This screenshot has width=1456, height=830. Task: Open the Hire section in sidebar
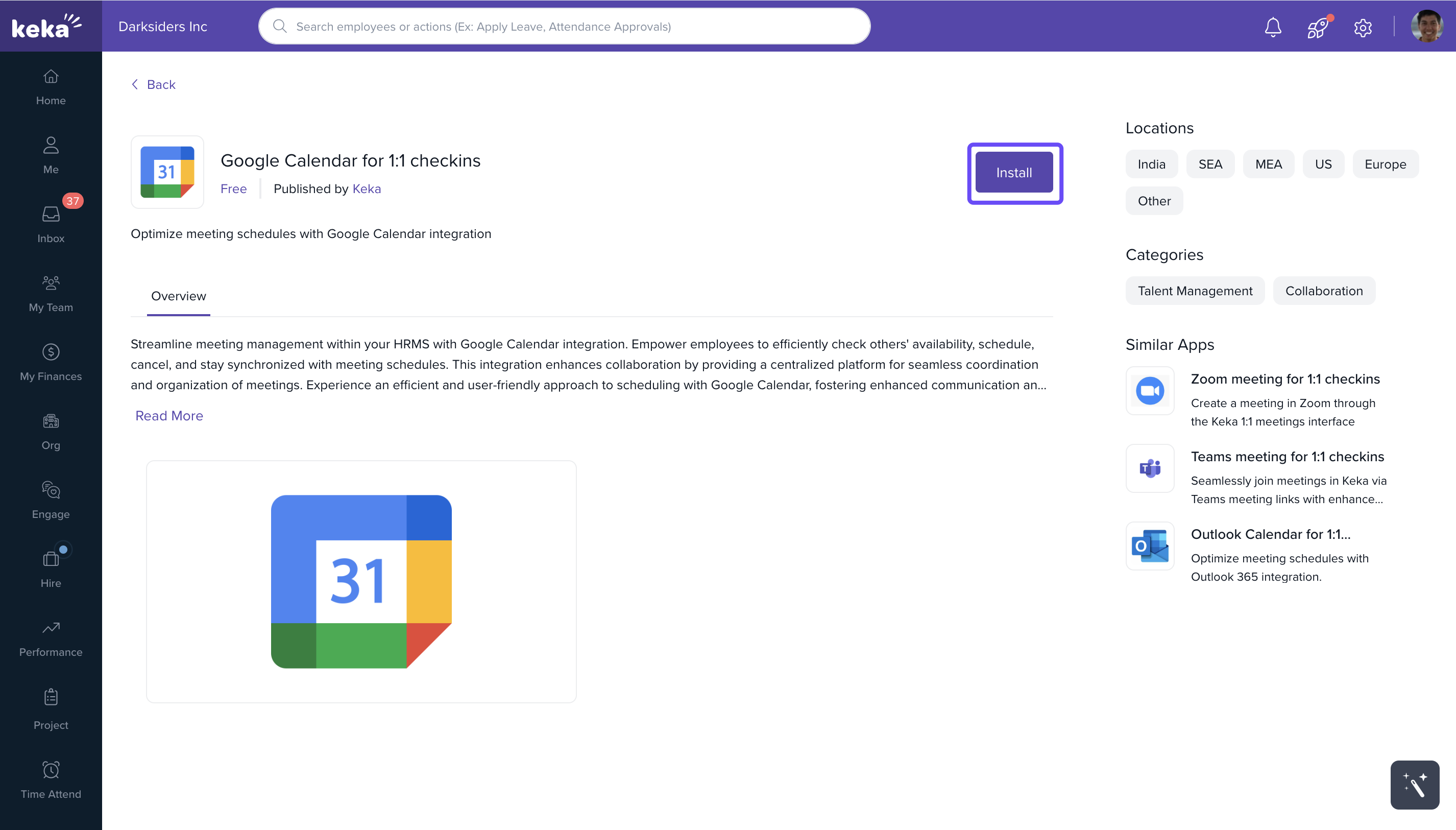51,569
